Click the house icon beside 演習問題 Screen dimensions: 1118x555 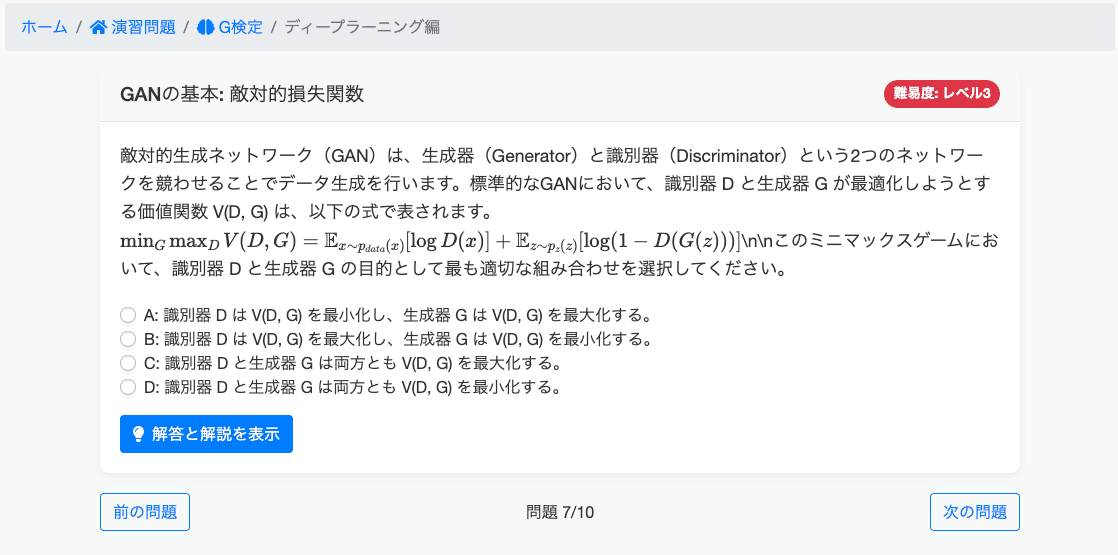(98, 27)
